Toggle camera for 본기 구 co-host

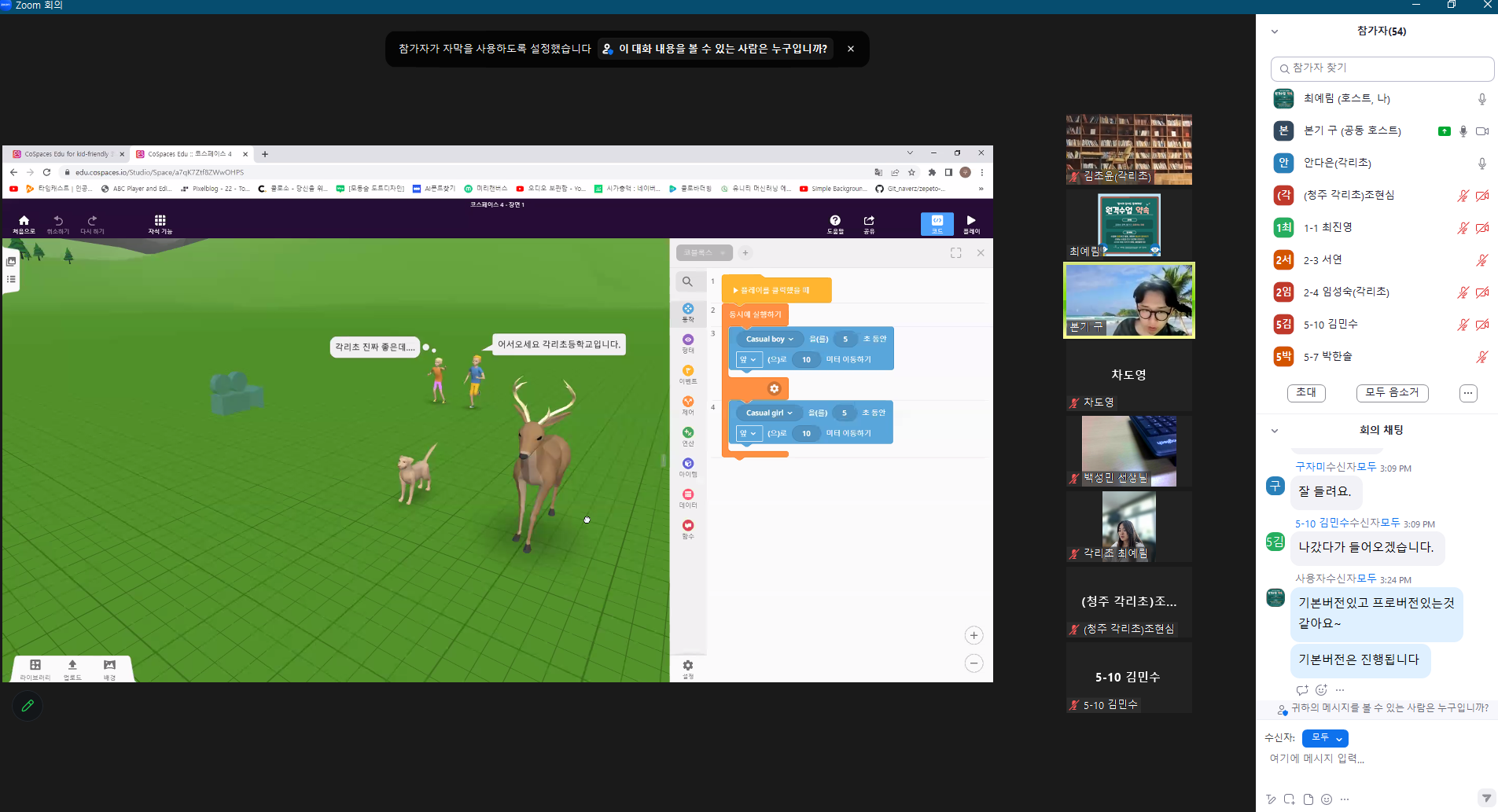point(1481,131)
